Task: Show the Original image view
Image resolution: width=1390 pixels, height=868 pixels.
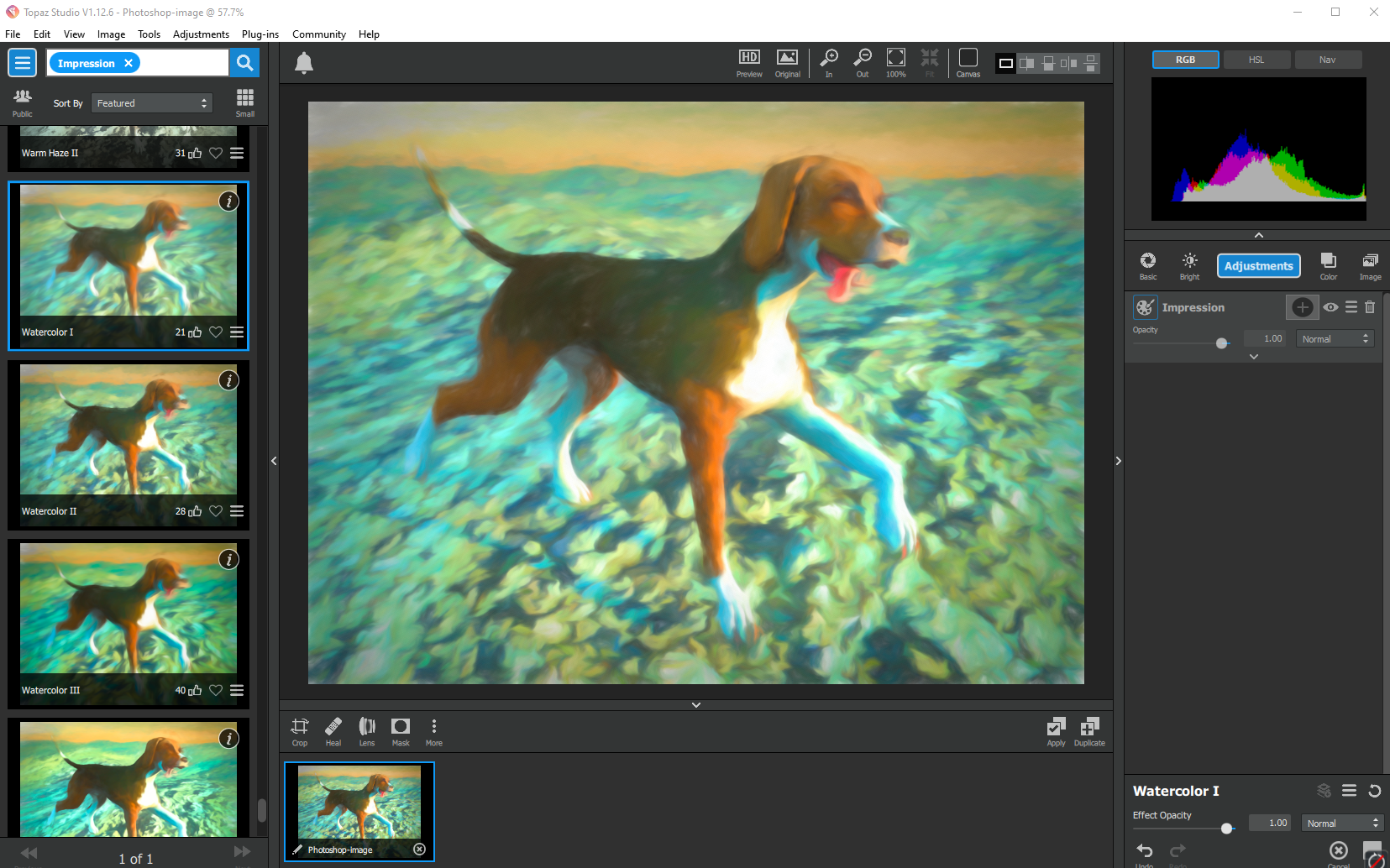Action: point(787,63)
